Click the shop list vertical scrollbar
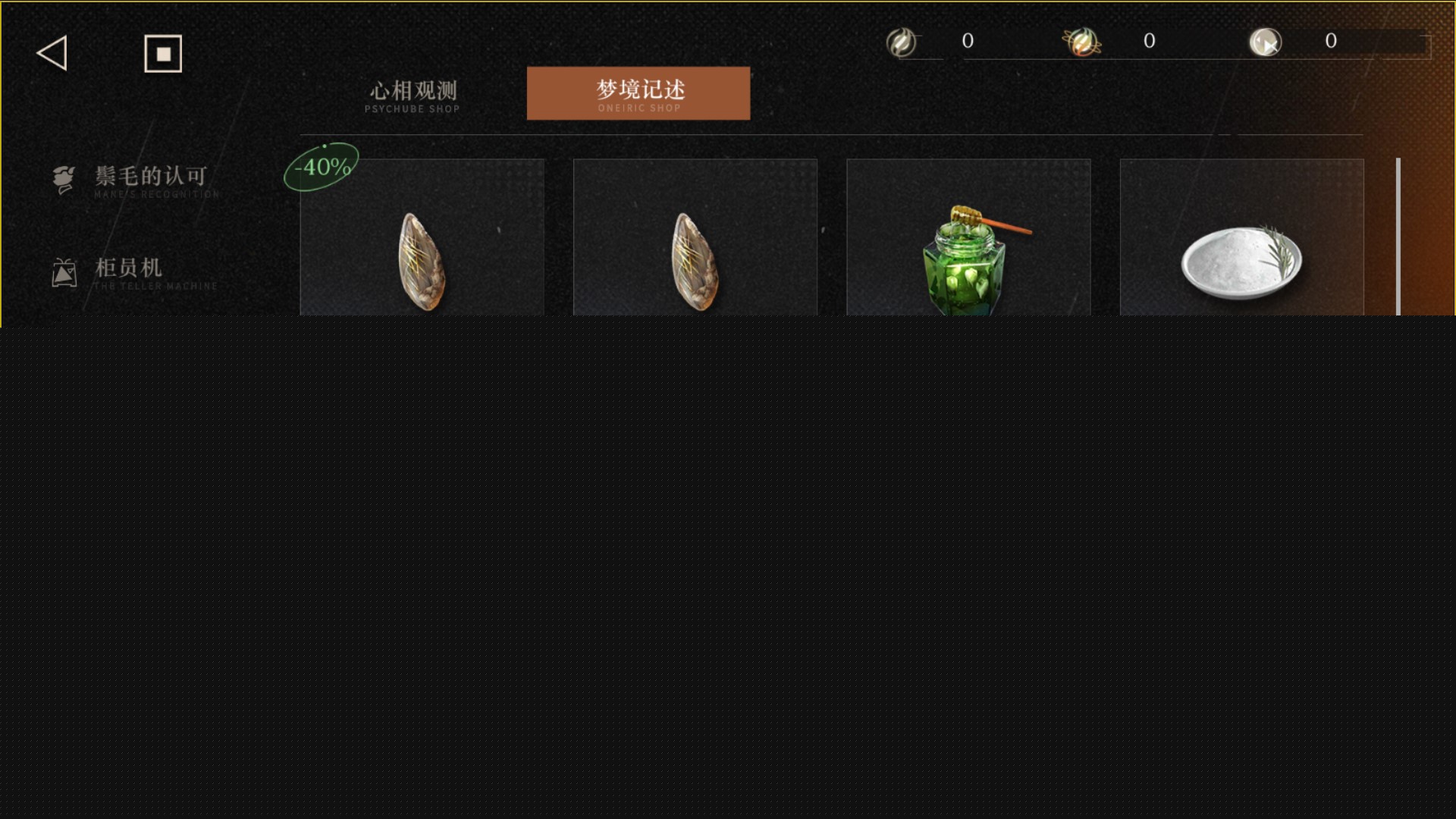Screen dimensions: 1456x819 tap(1398, 237)
